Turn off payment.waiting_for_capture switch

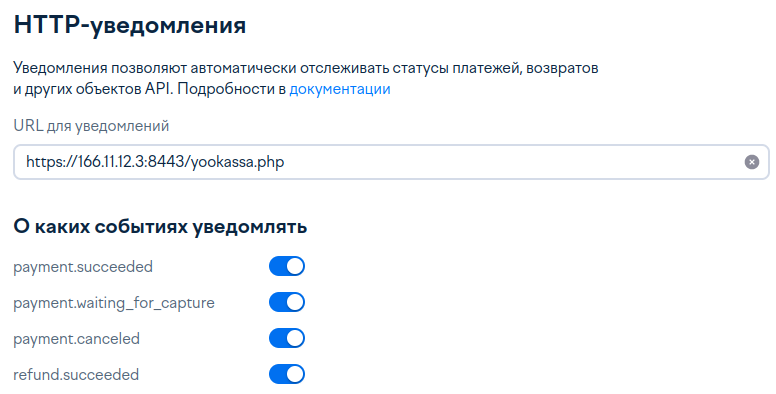(x=287, y=302)
